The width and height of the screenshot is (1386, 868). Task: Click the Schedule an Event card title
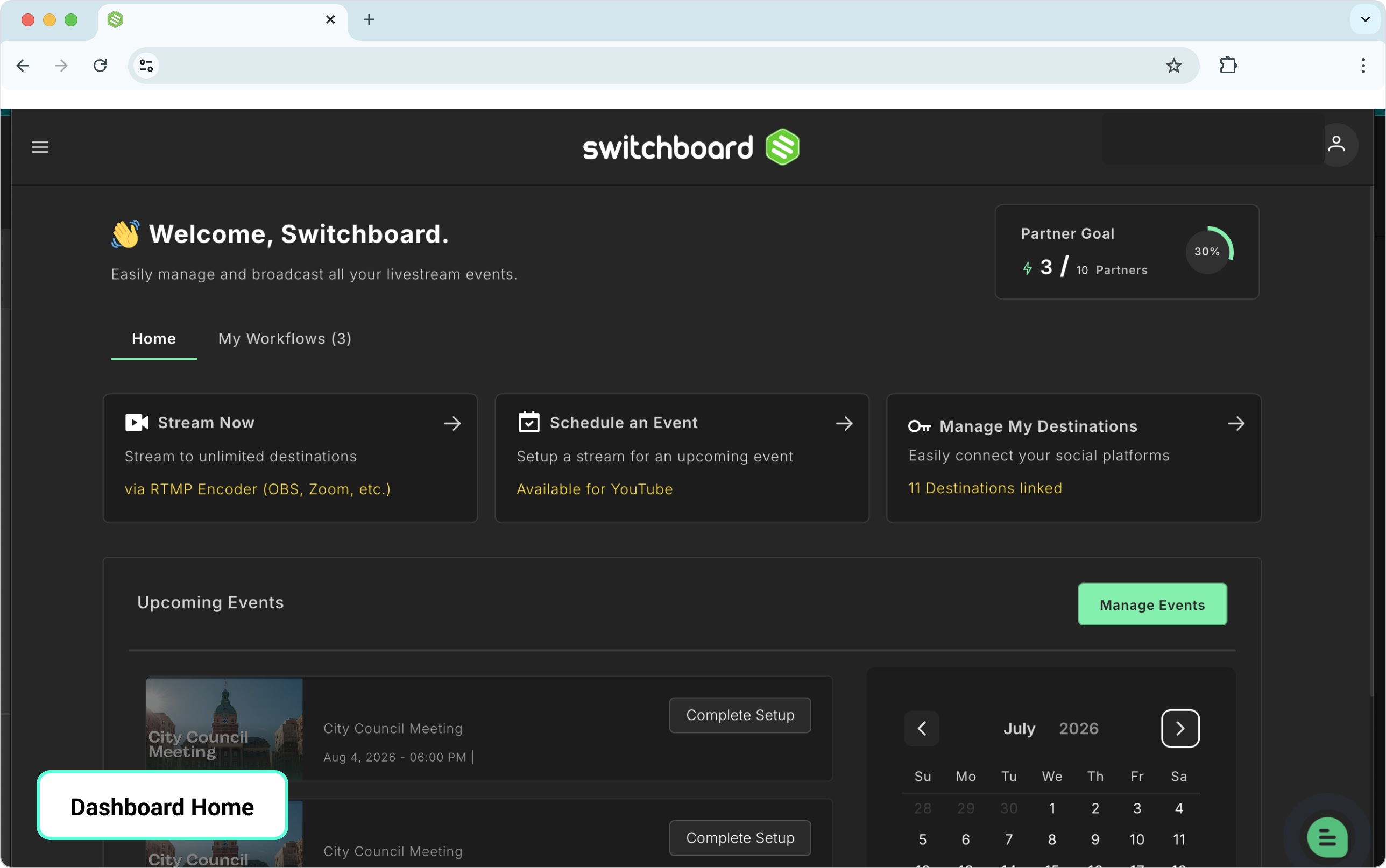point(624,423)
